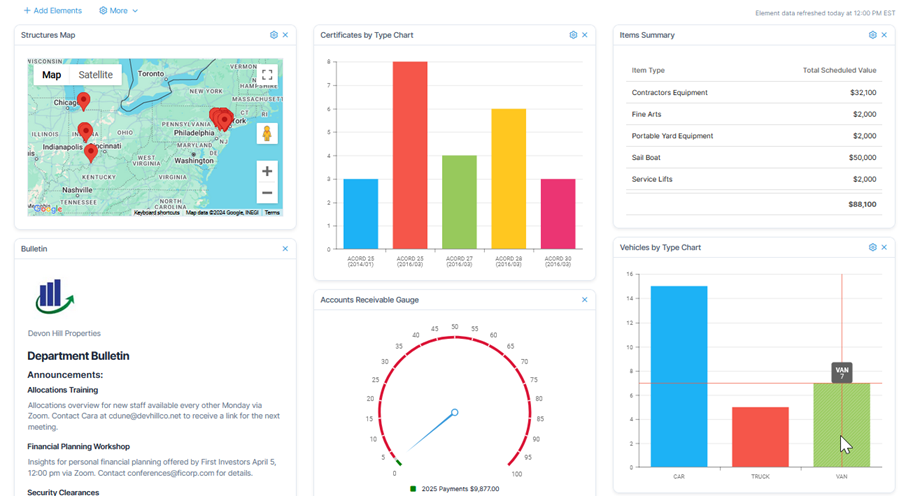The image size is (900, 497).
Task: Click the Chicago map pin marker
Action: coord(84,100)
